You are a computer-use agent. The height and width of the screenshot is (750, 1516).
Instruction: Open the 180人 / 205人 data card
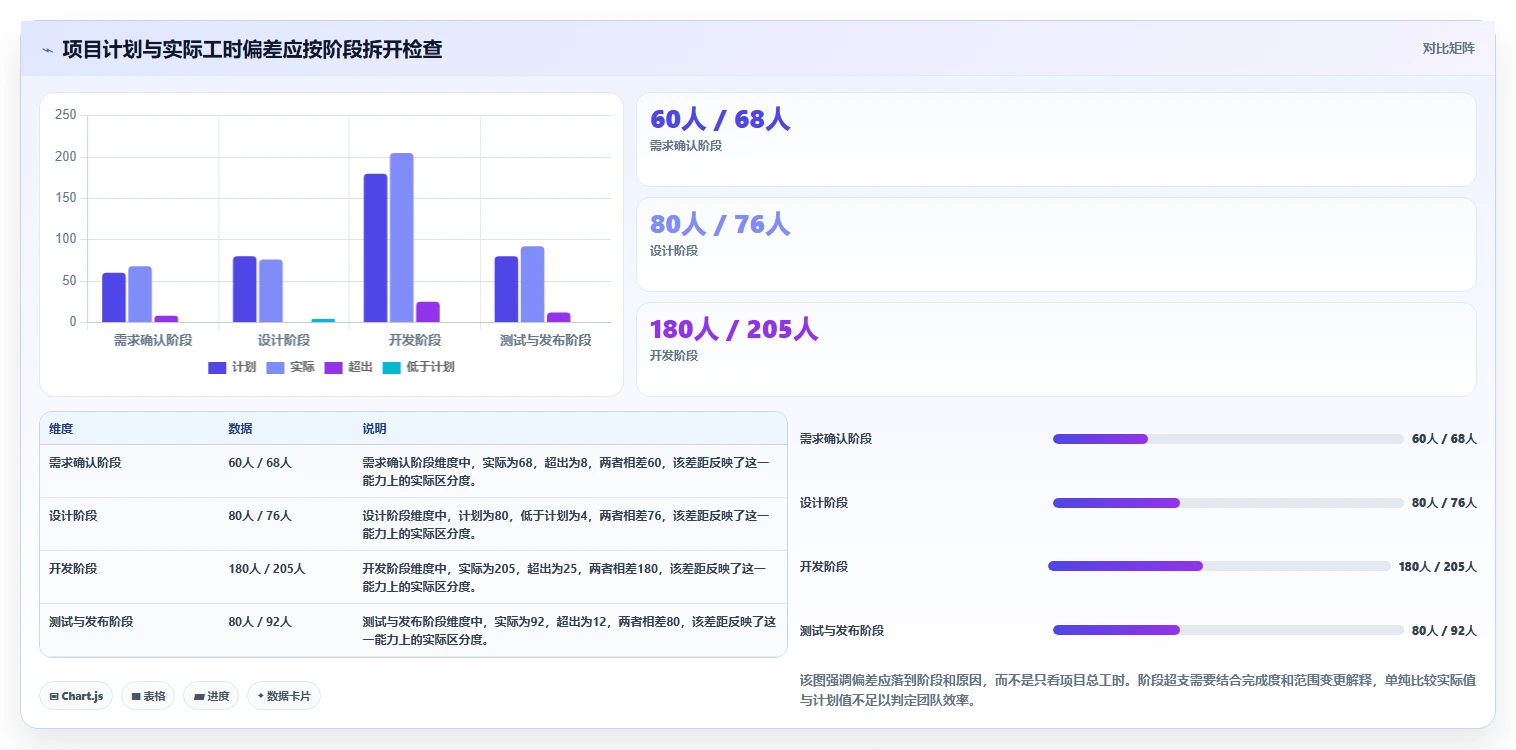pyautogui.click(x=1056, y=349)
